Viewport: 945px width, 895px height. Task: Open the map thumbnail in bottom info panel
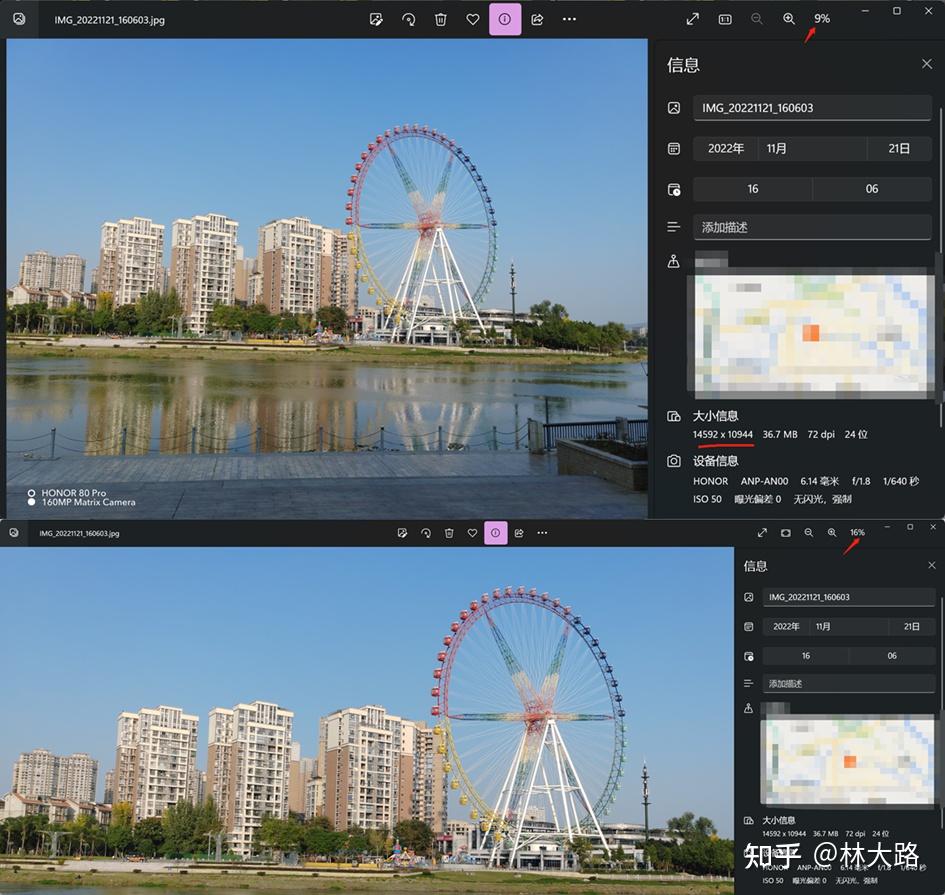(847, 759)
